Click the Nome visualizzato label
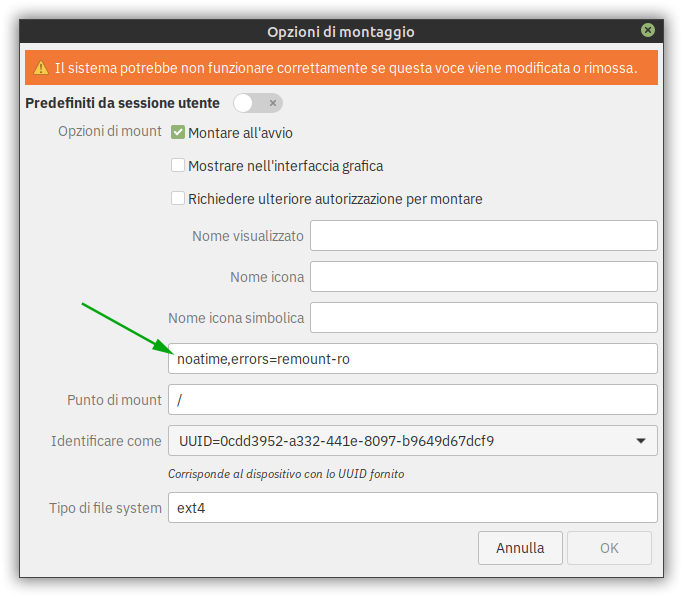The image size is (683, 597). pos(248,236)
